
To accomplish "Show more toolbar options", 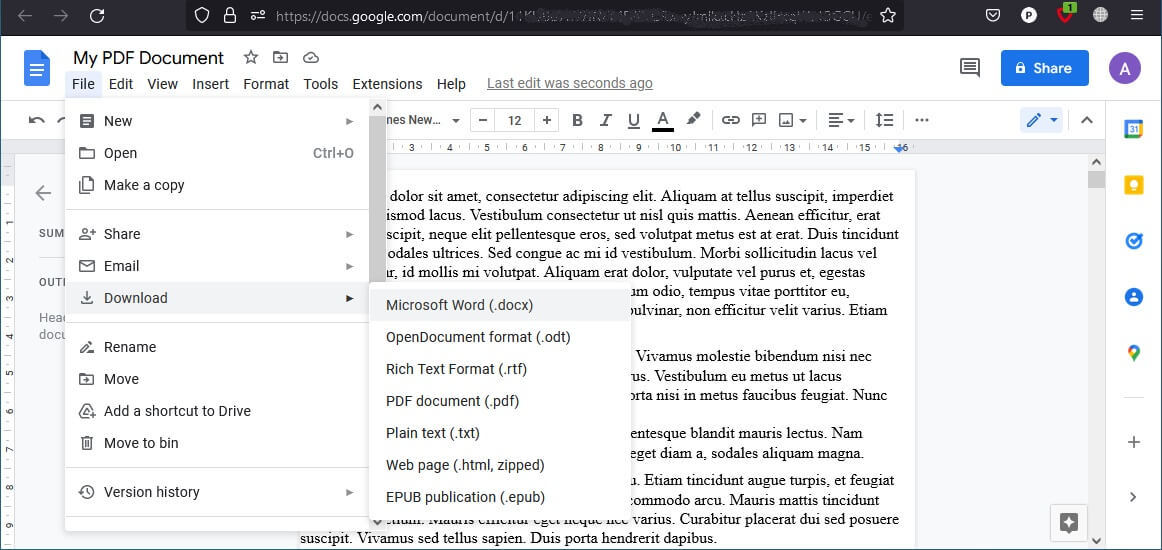I will [x=922, y=120].
